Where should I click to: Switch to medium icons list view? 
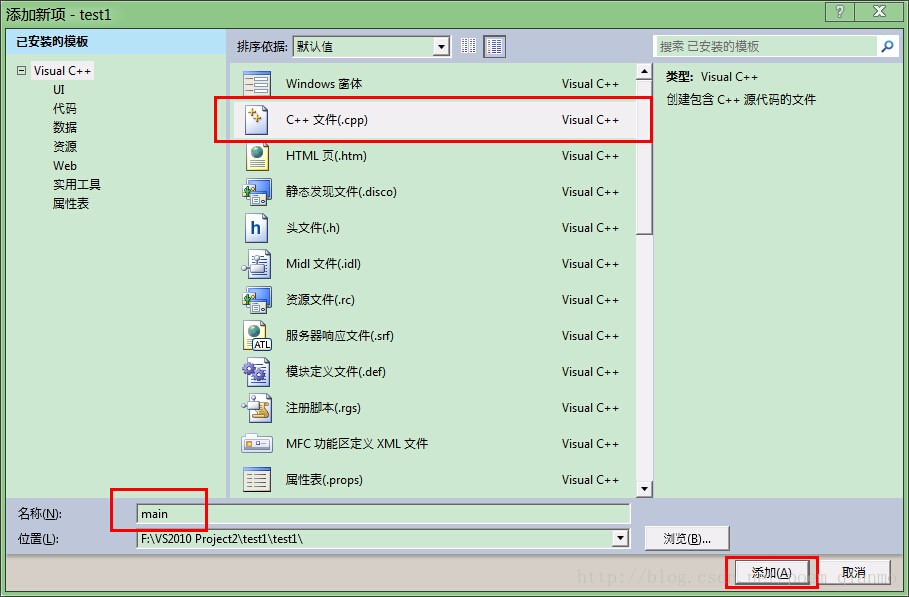[495, 46]
